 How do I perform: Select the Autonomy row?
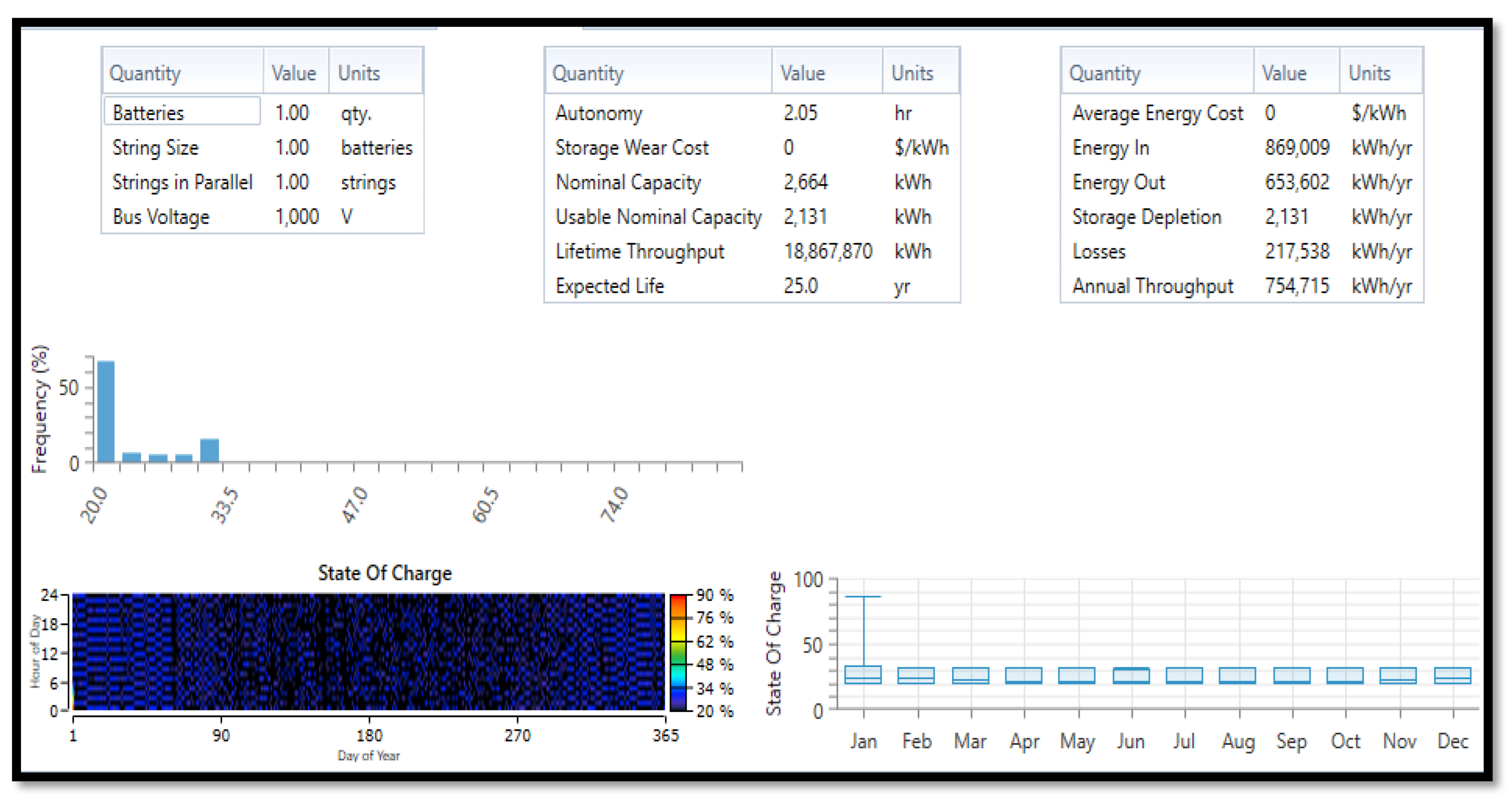pyautogui.click(x=599, y=112)
